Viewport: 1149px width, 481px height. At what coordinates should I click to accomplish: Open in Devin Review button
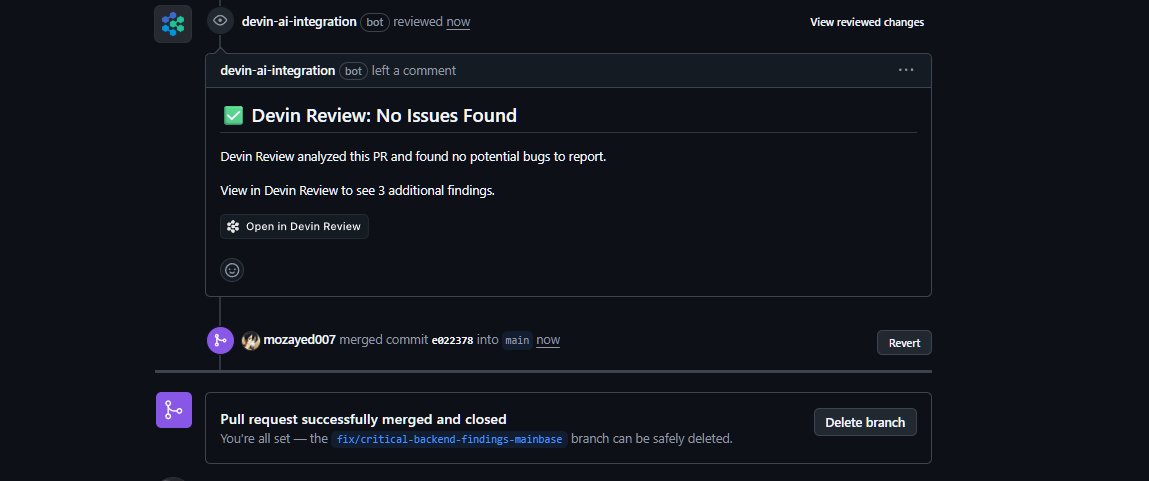294,227
